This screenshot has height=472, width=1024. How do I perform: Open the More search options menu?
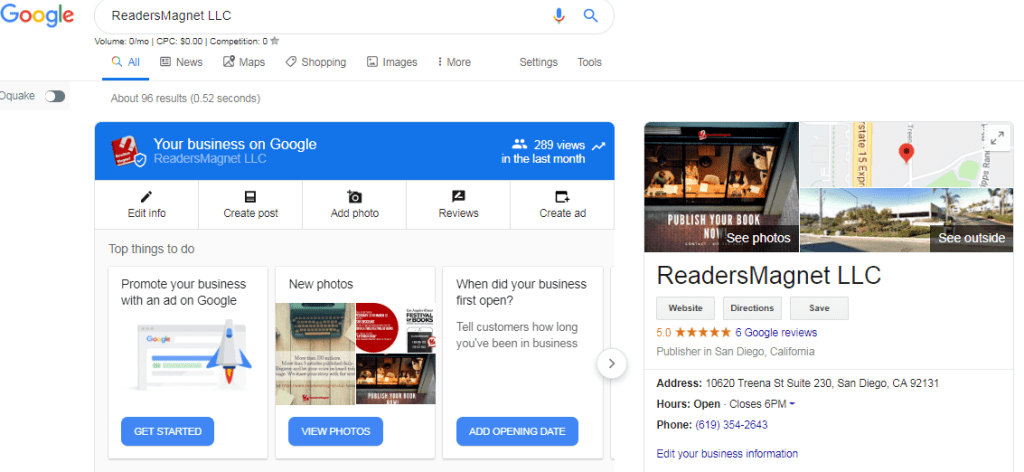point(453,62)
